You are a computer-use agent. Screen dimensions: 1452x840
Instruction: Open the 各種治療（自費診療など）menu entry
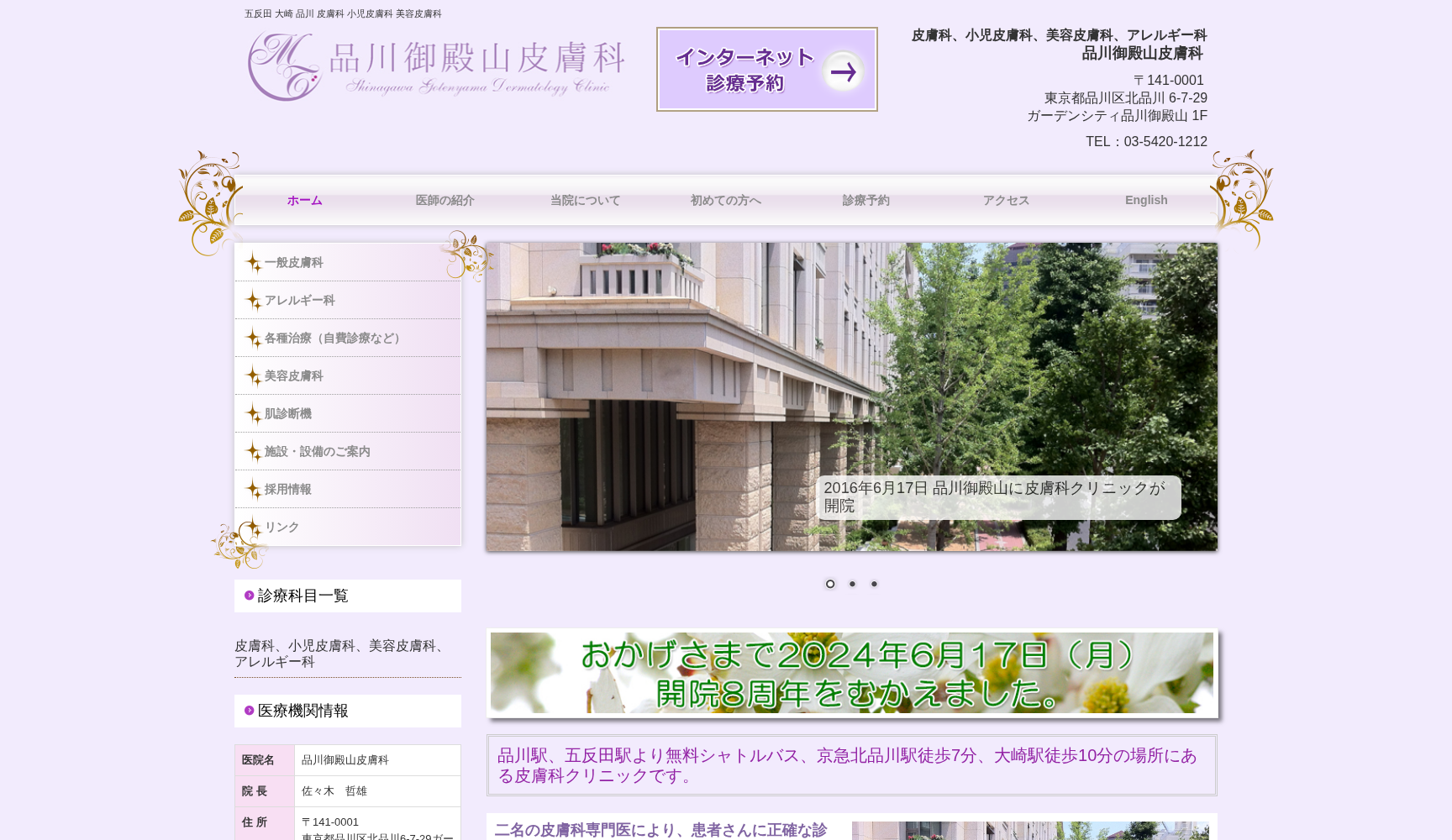[332, 338]
